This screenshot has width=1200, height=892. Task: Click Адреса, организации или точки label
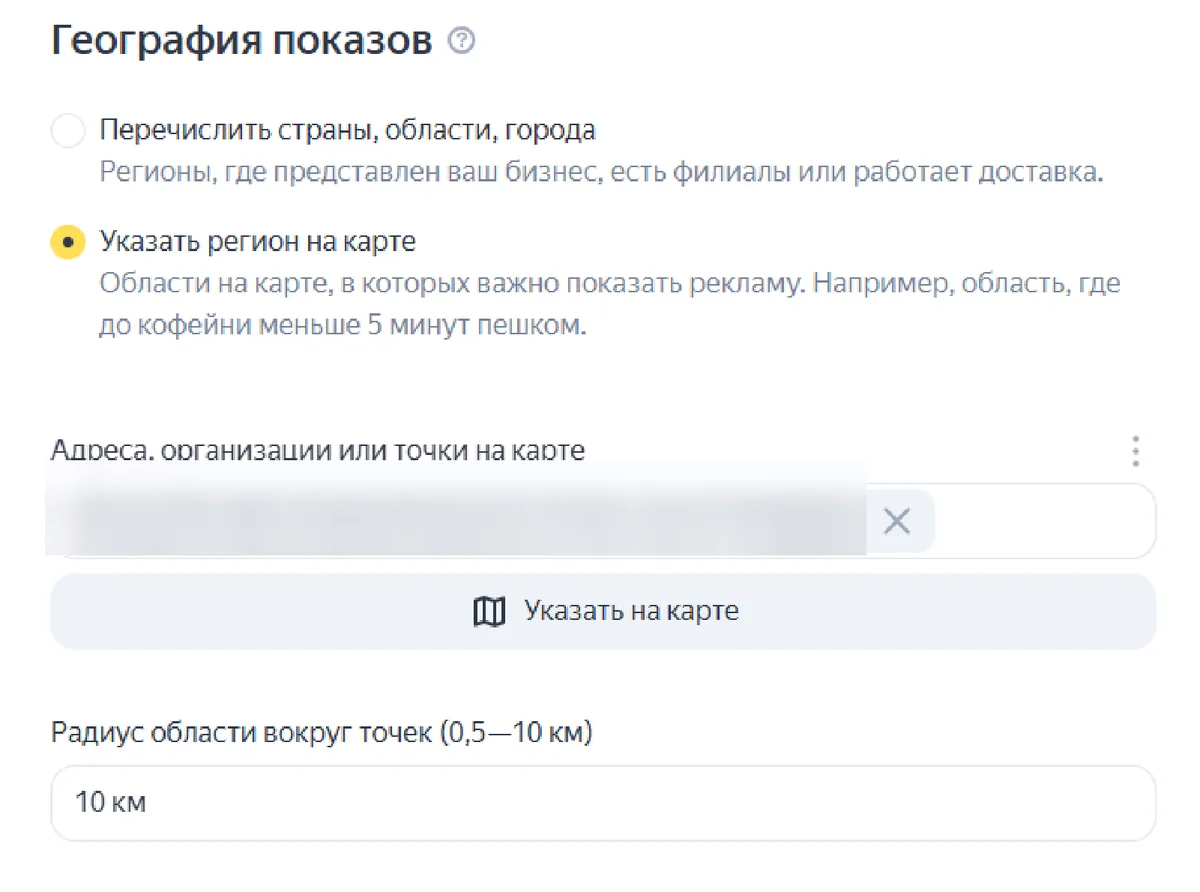(318, 451)
